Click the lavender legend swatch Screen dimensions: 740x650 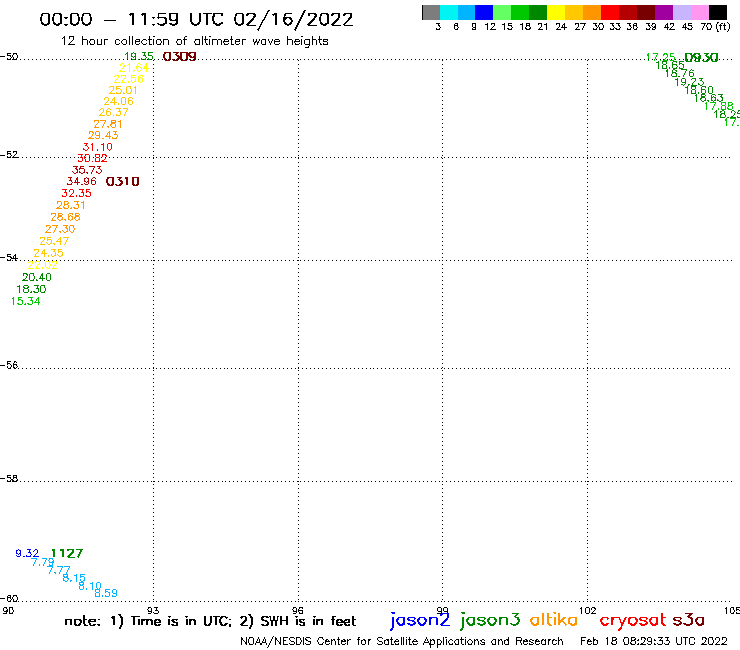coord(682,12)
